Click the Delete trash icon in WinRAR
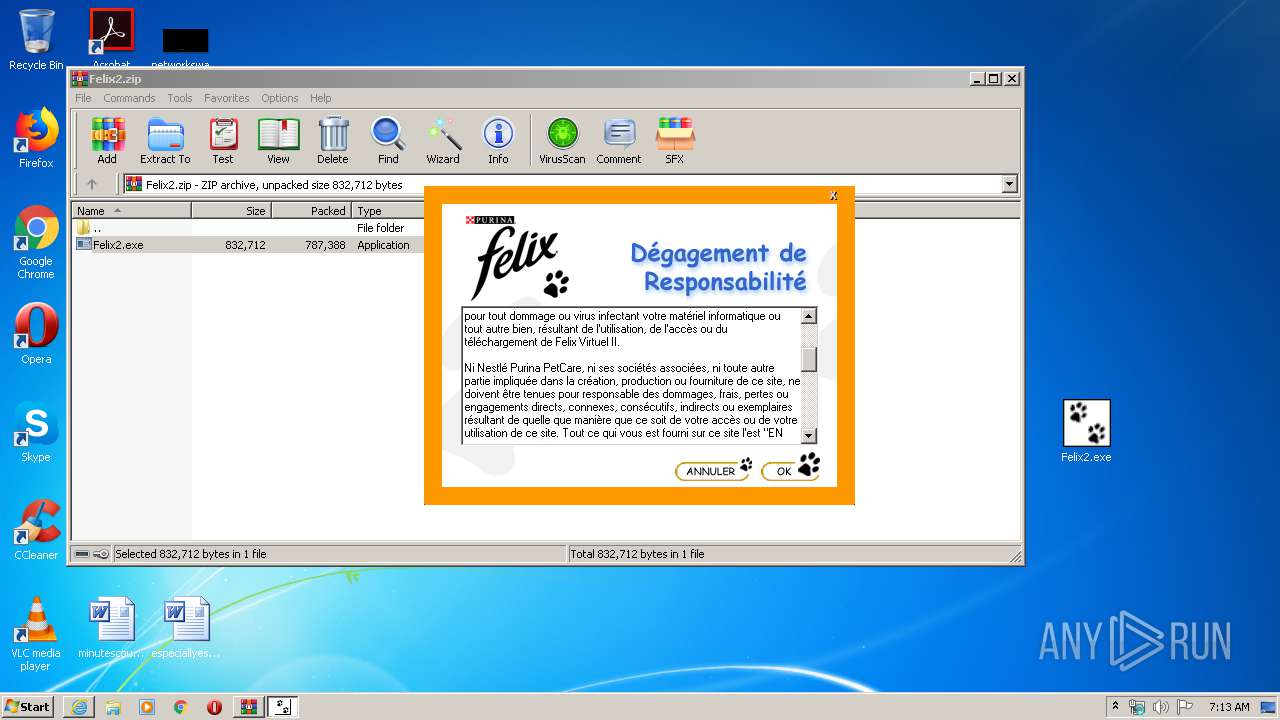Screen dimensions: 1280x720 point(333,140)
